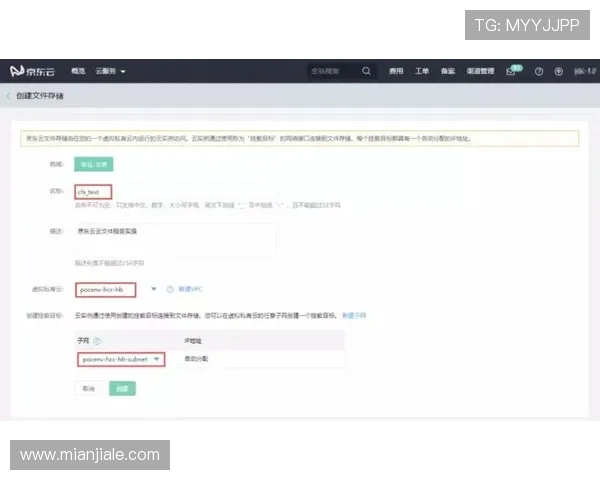Open the pocenv-hcc-hb-subnet dropdown
The height and width of the screenshot is (480, 600).
121,359
